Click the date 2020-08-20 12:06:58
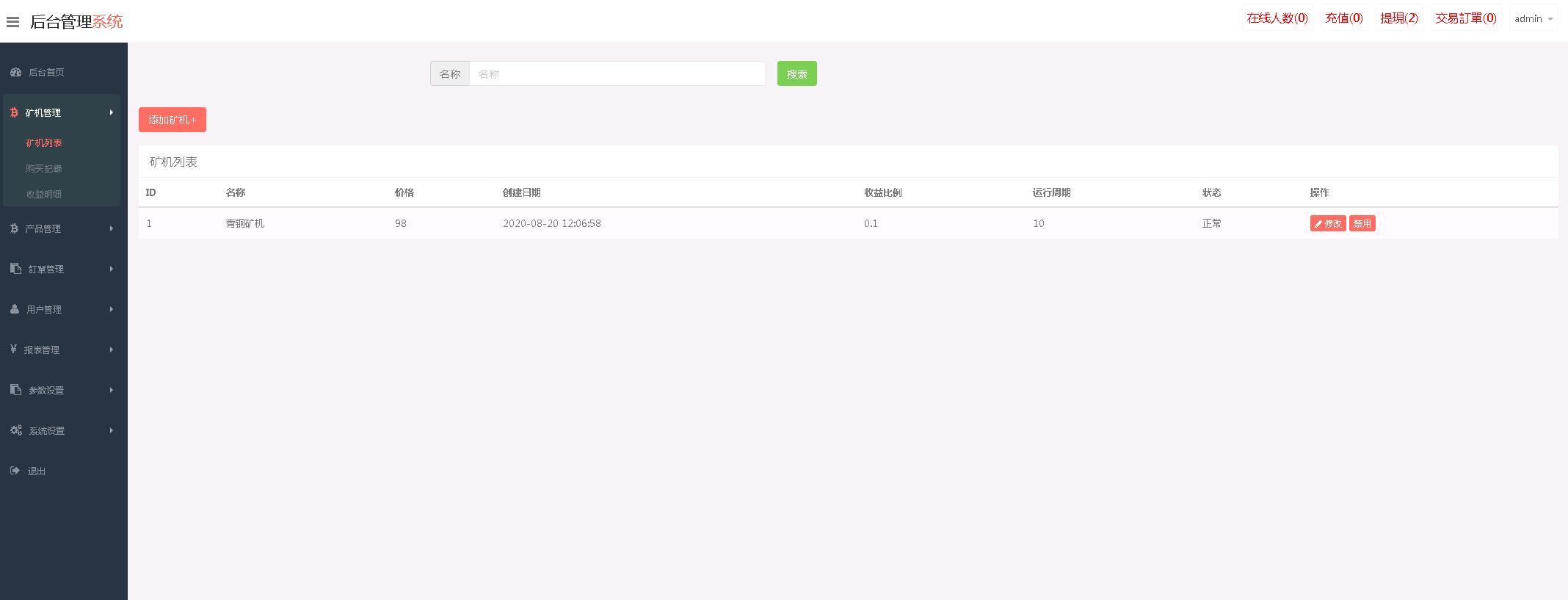 pos(552,223)
